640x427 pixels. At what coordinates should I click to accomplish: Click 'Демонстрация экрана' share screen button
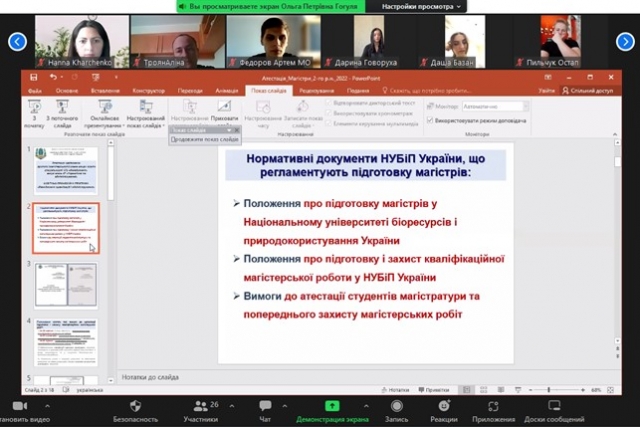(332, 411)
